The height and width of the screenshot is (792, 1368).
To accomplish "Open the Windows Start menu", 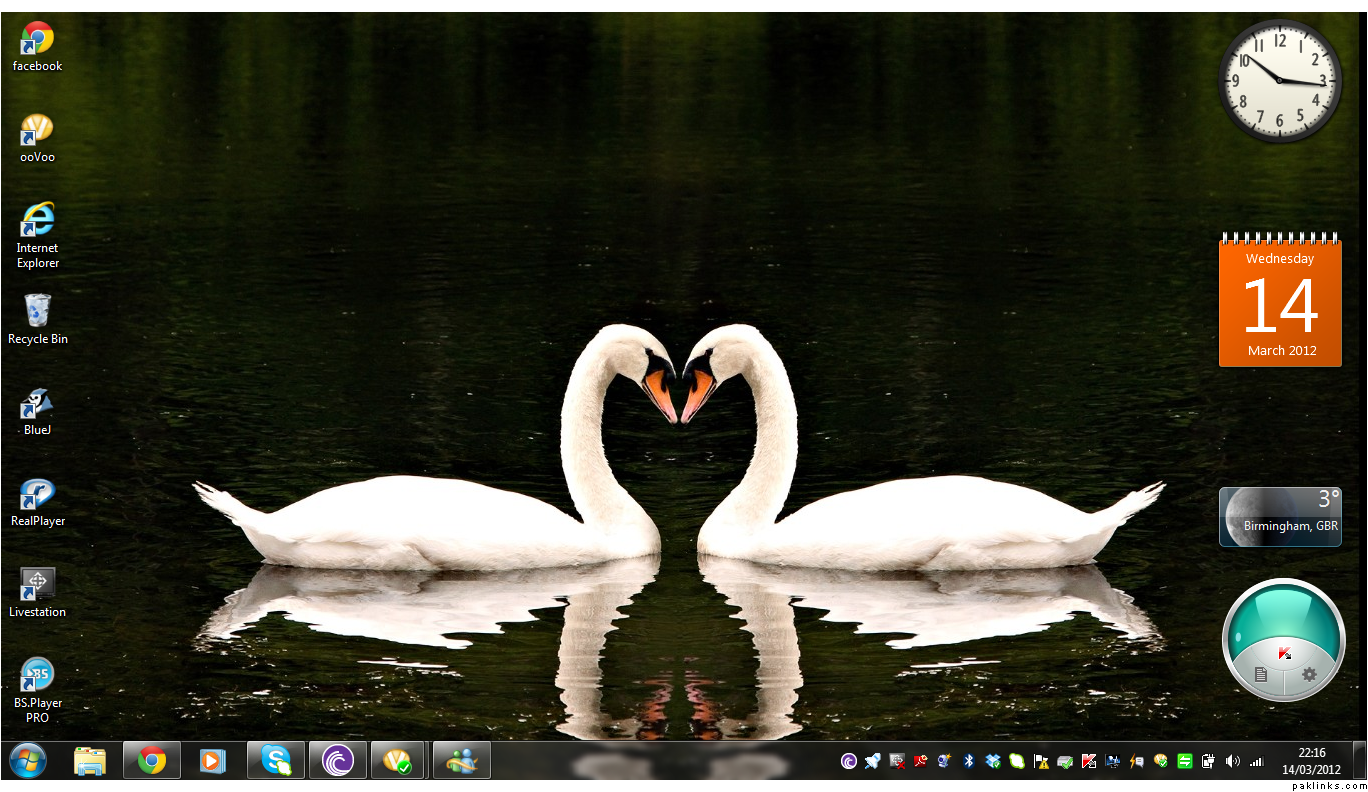I will (x=27, y=761).
